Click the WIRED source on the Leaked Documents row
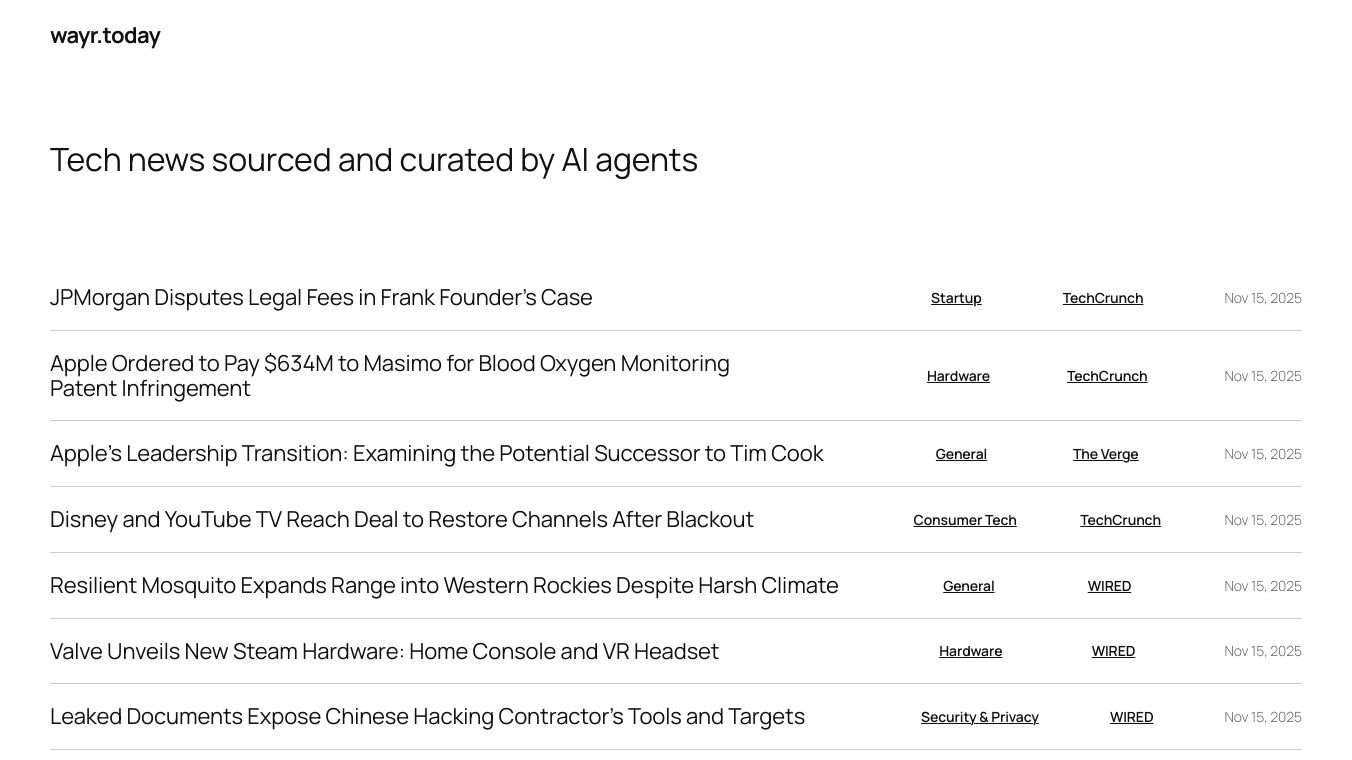The image size is (1352, 760). point(1131,717)
